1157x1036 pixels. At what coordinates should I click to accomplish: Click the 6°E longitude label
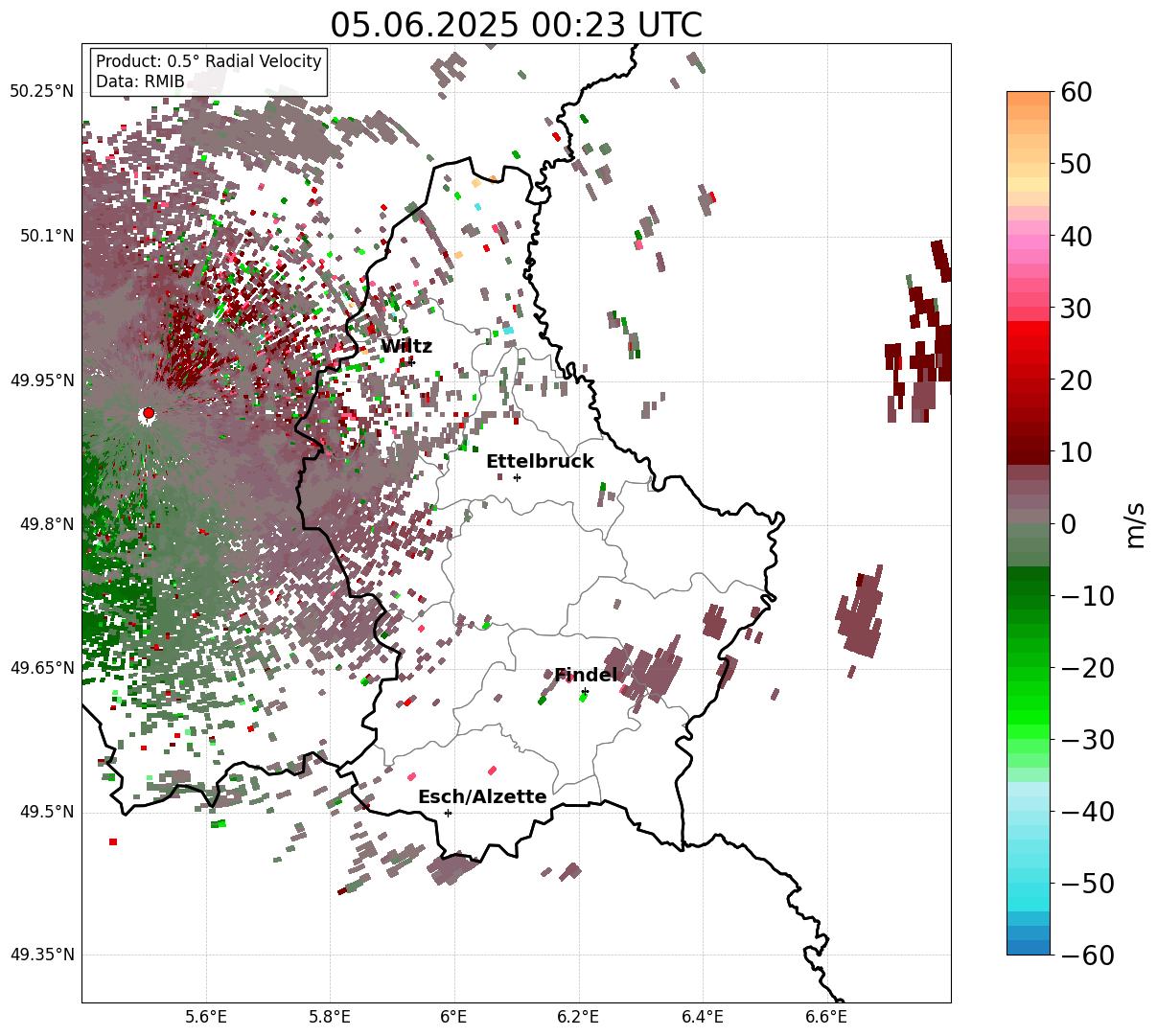(453, 1017)
